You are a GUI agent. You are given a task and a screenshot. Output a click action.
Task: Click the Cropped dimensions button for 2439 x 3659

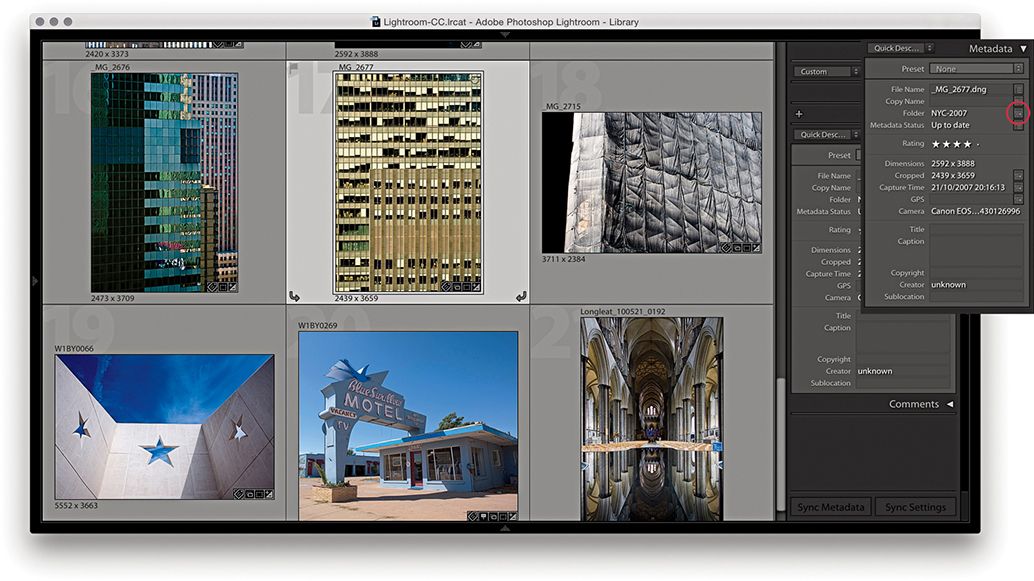pyautogui.click(x=1018, y=175)
